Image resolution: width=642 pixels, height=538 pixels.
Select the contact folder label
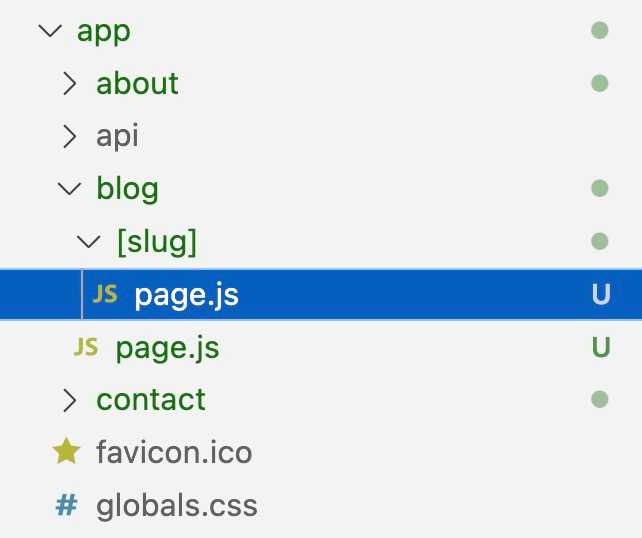[151, 400]
